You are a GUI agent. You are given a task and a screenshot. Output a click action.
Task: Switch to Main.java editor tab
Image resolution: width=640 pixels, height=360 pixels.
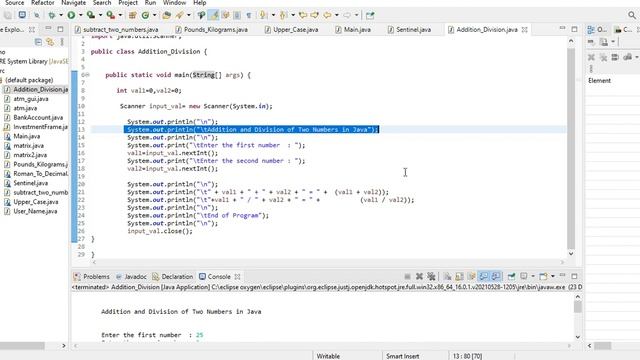[x=353, y=30]
